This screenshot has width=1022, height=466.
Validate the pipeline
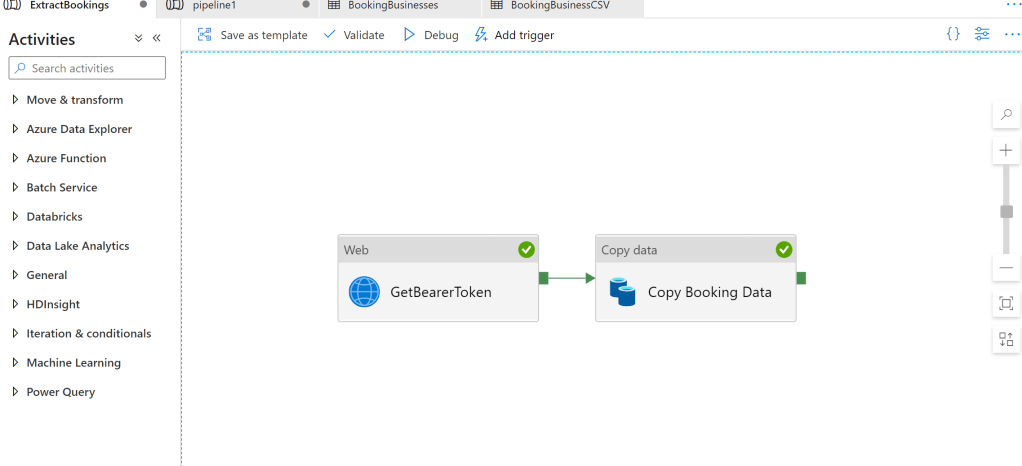tap(354, 35)
